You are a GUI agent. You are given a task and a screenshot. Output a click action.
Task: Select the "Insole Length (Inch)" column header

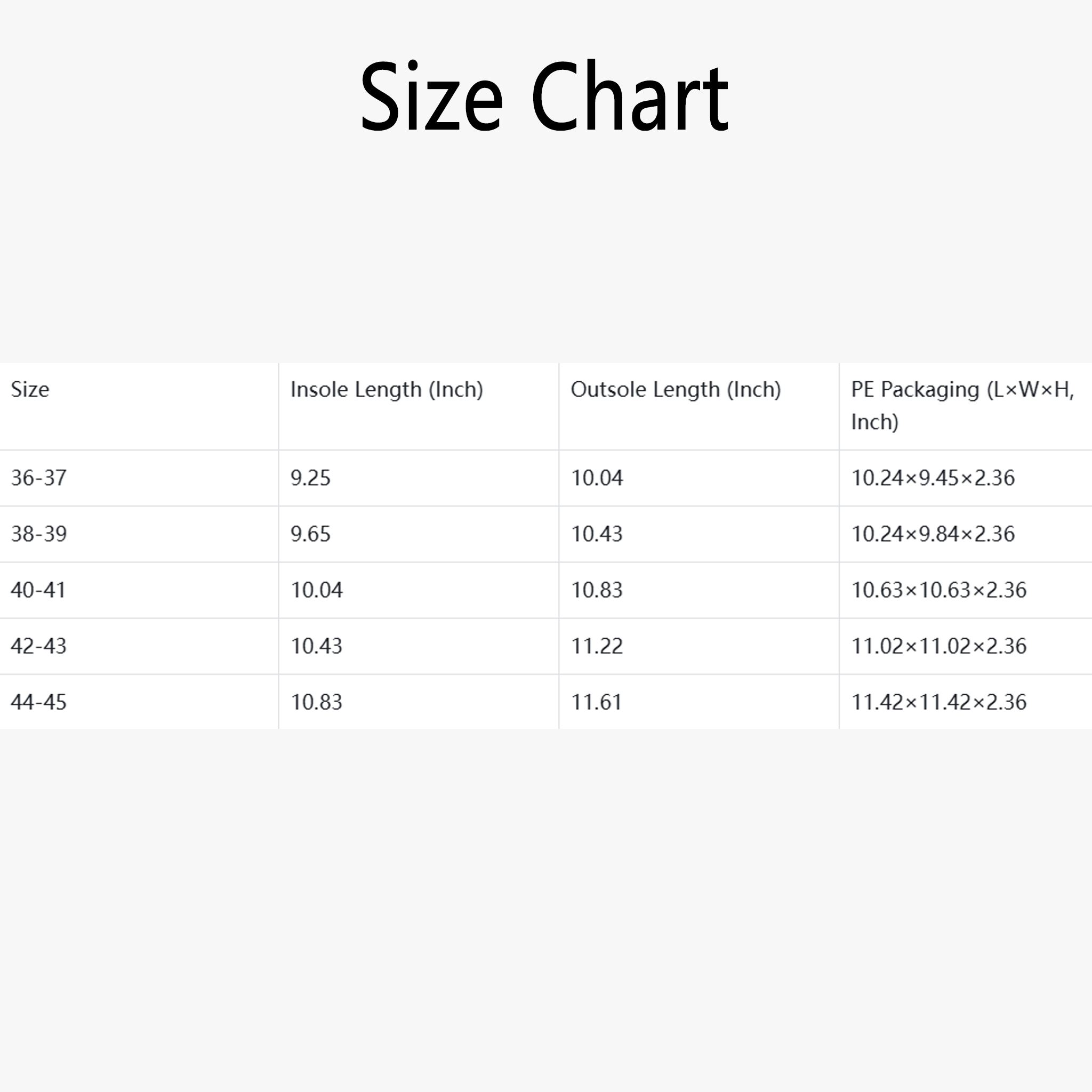[387, 389]
